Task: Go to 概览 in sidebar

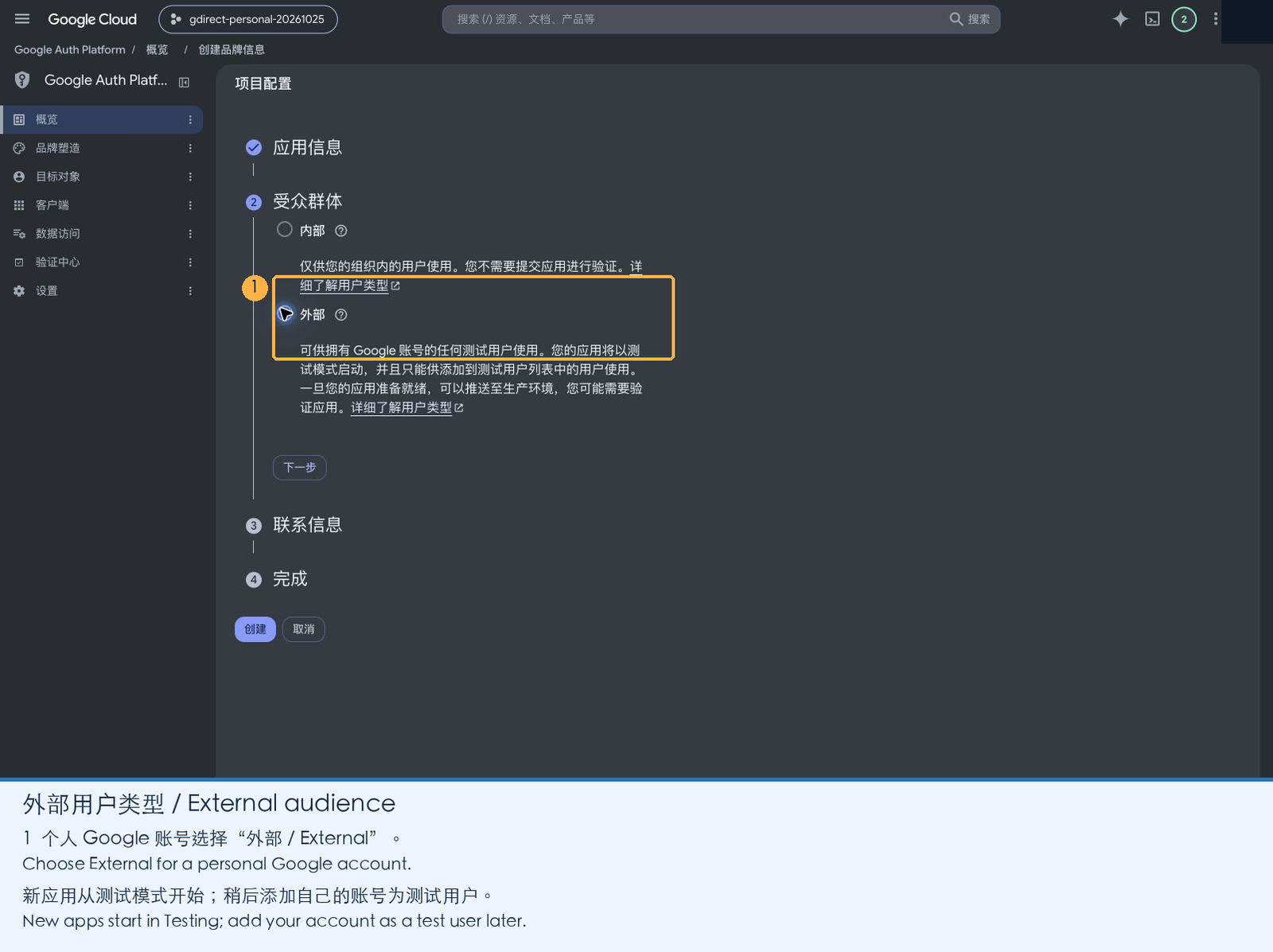Action: [102, 119]
